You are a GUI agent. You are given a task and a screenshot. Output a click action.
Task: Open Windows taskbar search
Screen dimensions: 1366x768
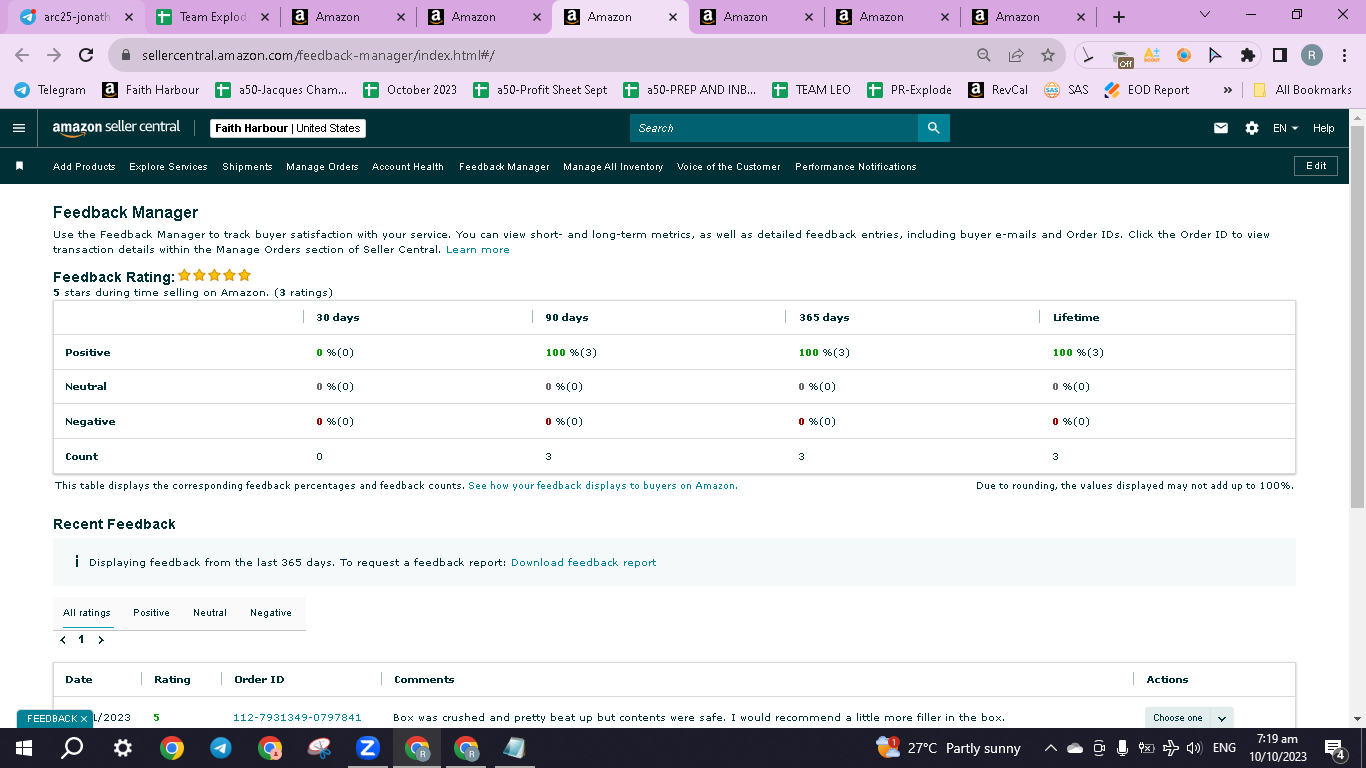click(72, 748)
